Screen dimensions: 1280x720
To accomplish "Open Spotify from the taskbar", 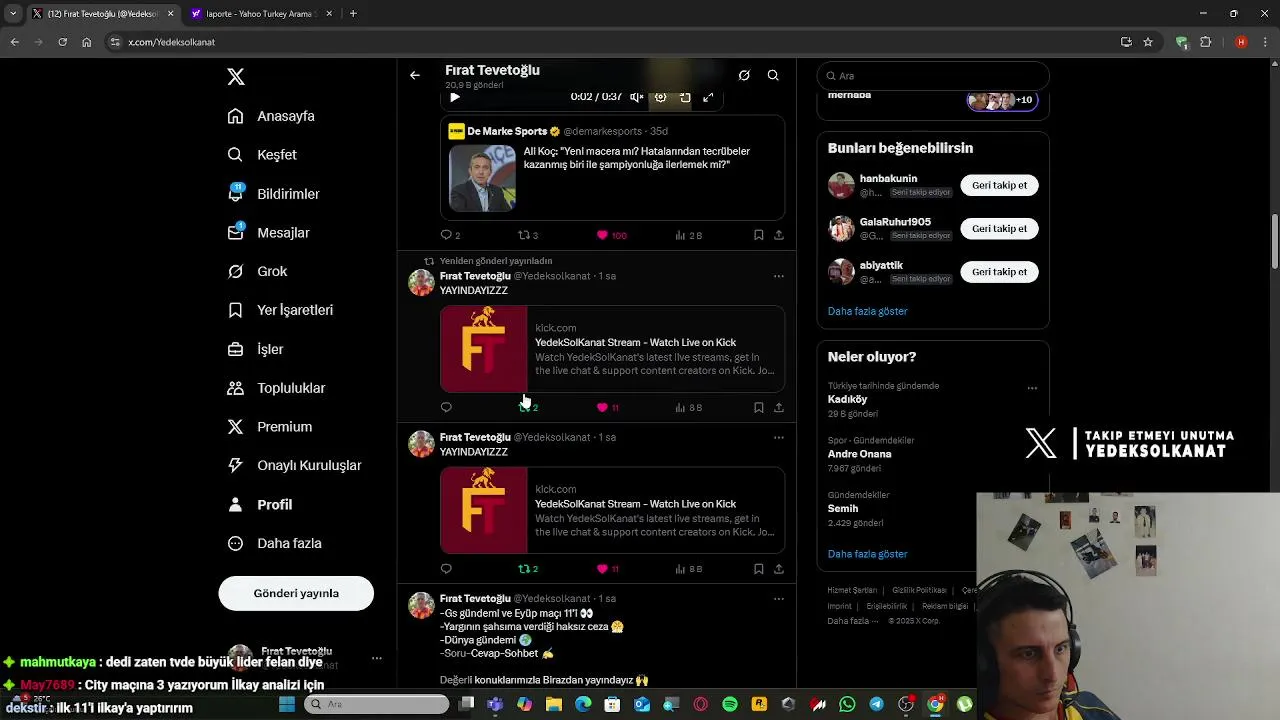I will click(x=730, y=704).
